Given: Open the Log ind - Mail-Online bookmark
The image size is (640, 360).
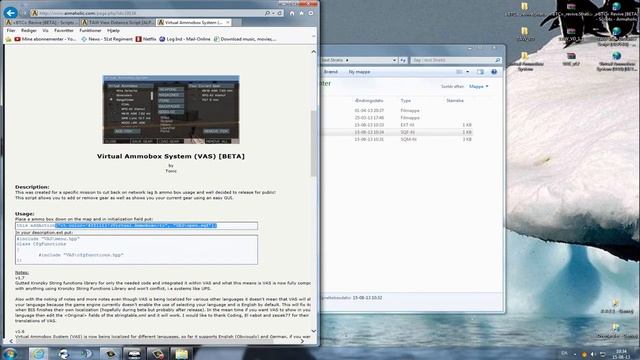Looking at the screenshot, I should (x=184, y=39).
